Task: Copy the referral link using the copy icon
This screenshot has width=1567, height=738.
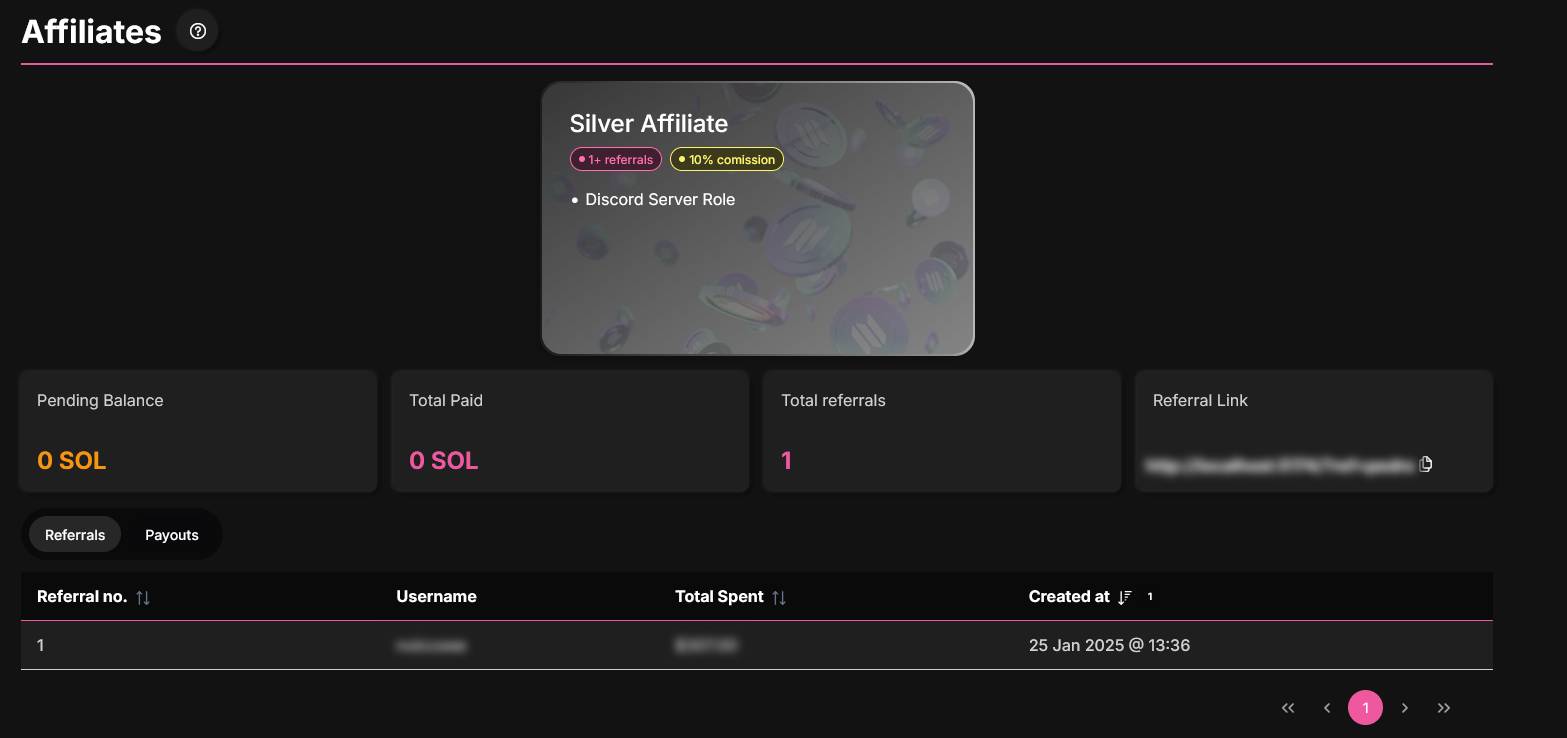Action: point(1426,464)
